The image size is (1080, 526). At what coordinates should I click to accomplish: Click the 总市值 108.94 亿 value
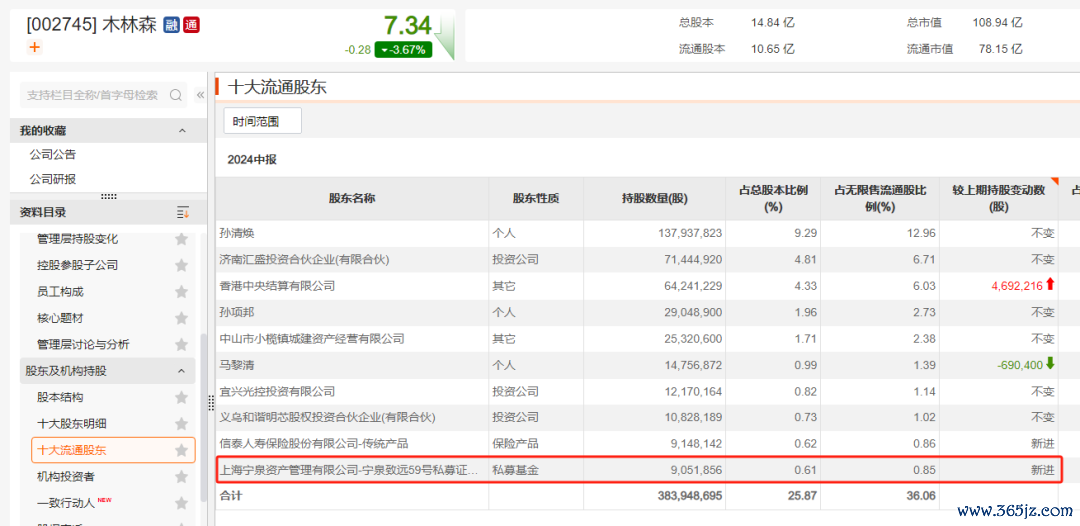pyautogui.click(x=997, y=23)
